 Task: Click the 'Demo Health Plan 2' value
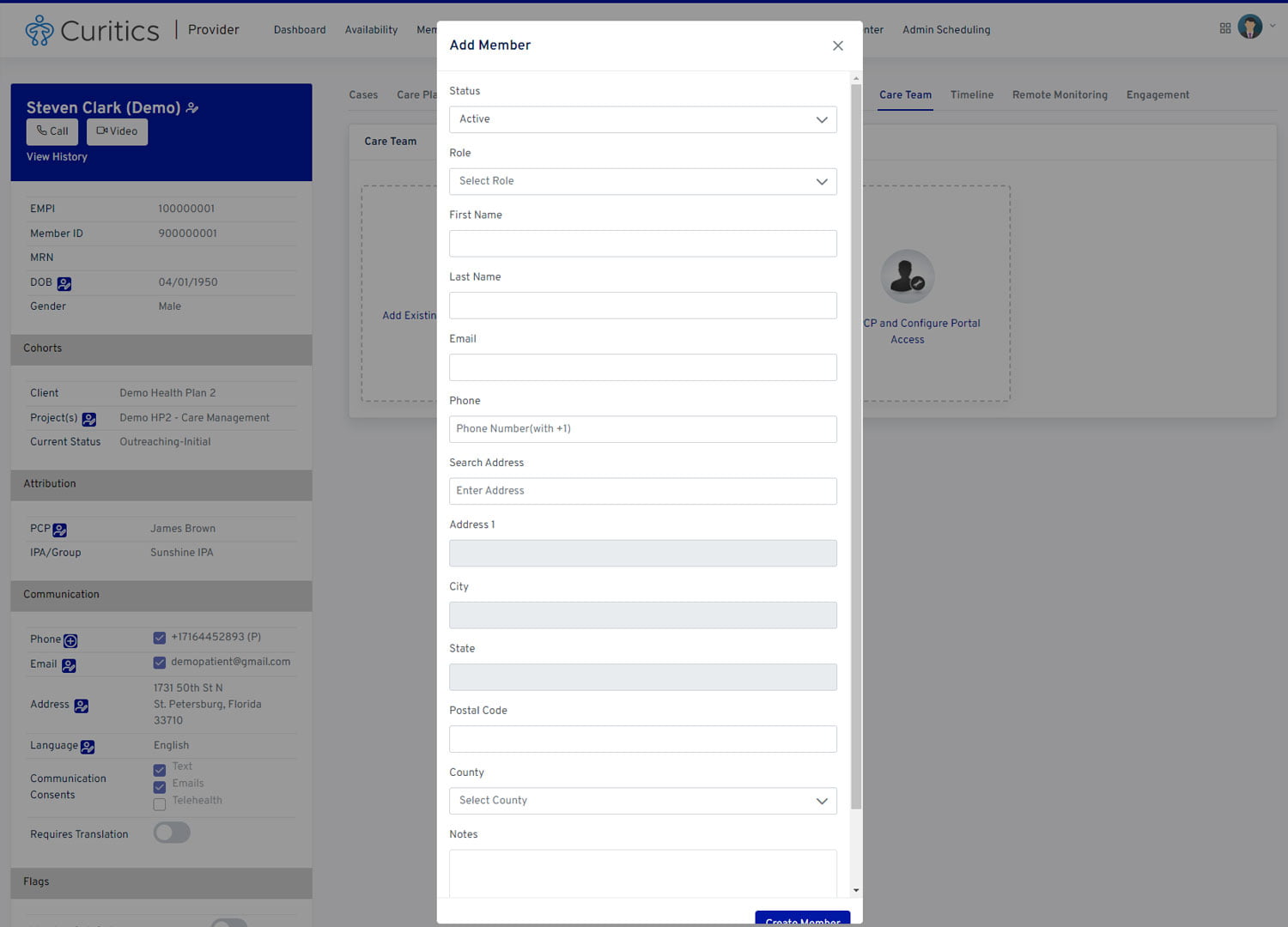(167, 393)
